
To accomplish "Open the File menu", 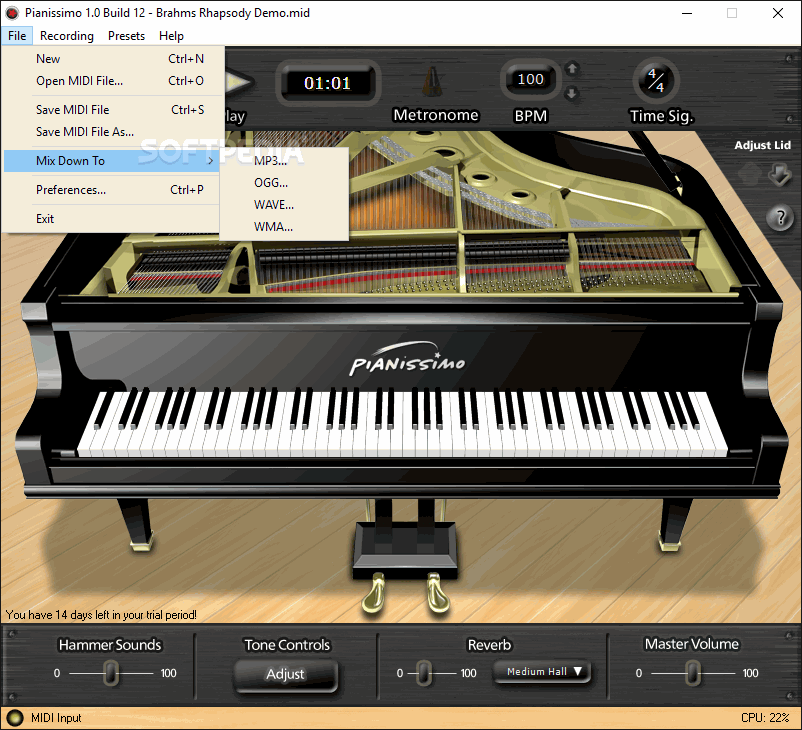I will (17, 36).
